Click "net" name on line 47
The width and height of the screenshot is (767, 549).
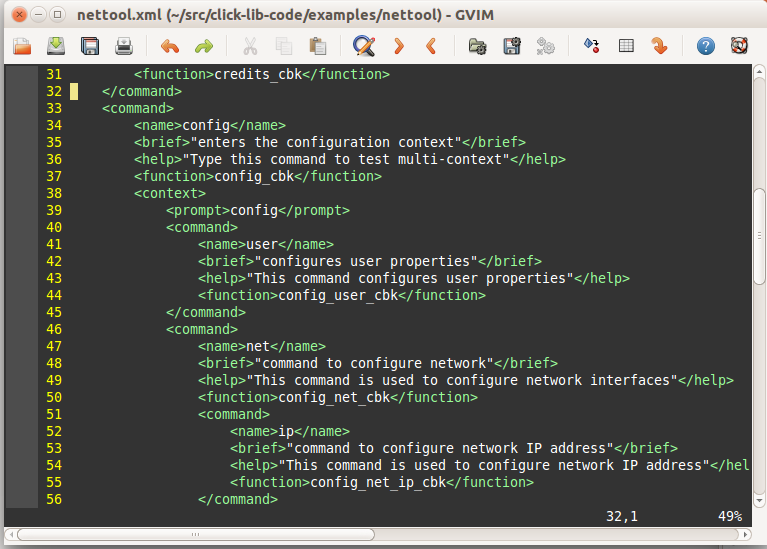click(258, 346)
